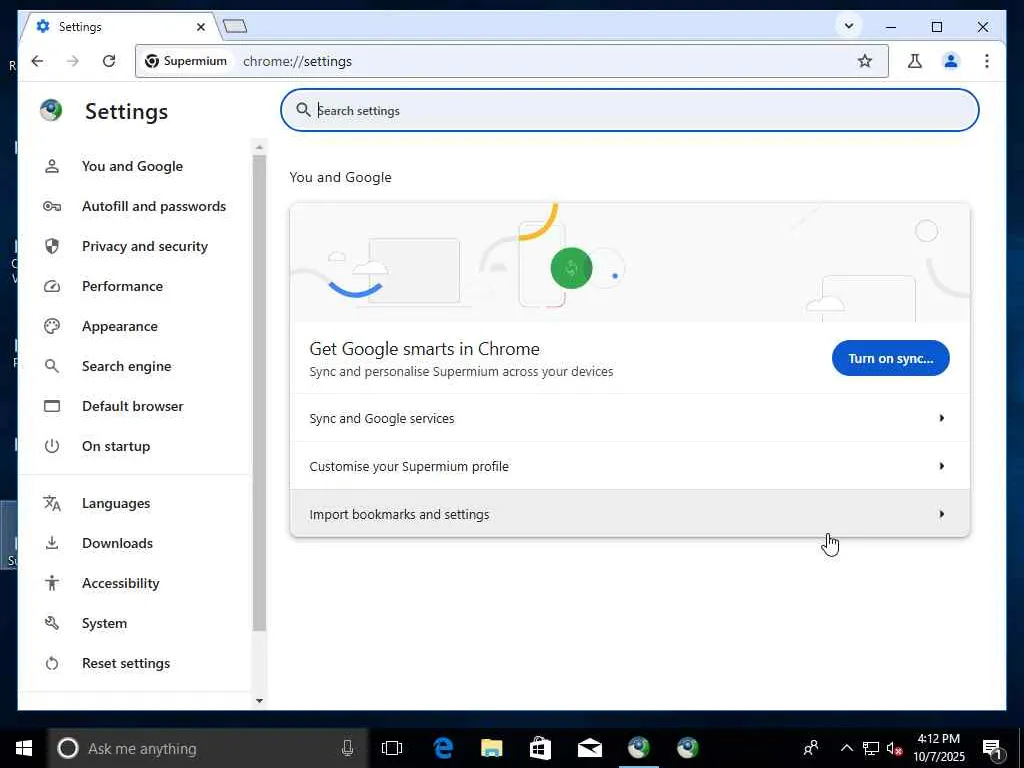Screen dimensions: 1024x768
Task: Open the Action Center notifications
Action: coord(993,748)
